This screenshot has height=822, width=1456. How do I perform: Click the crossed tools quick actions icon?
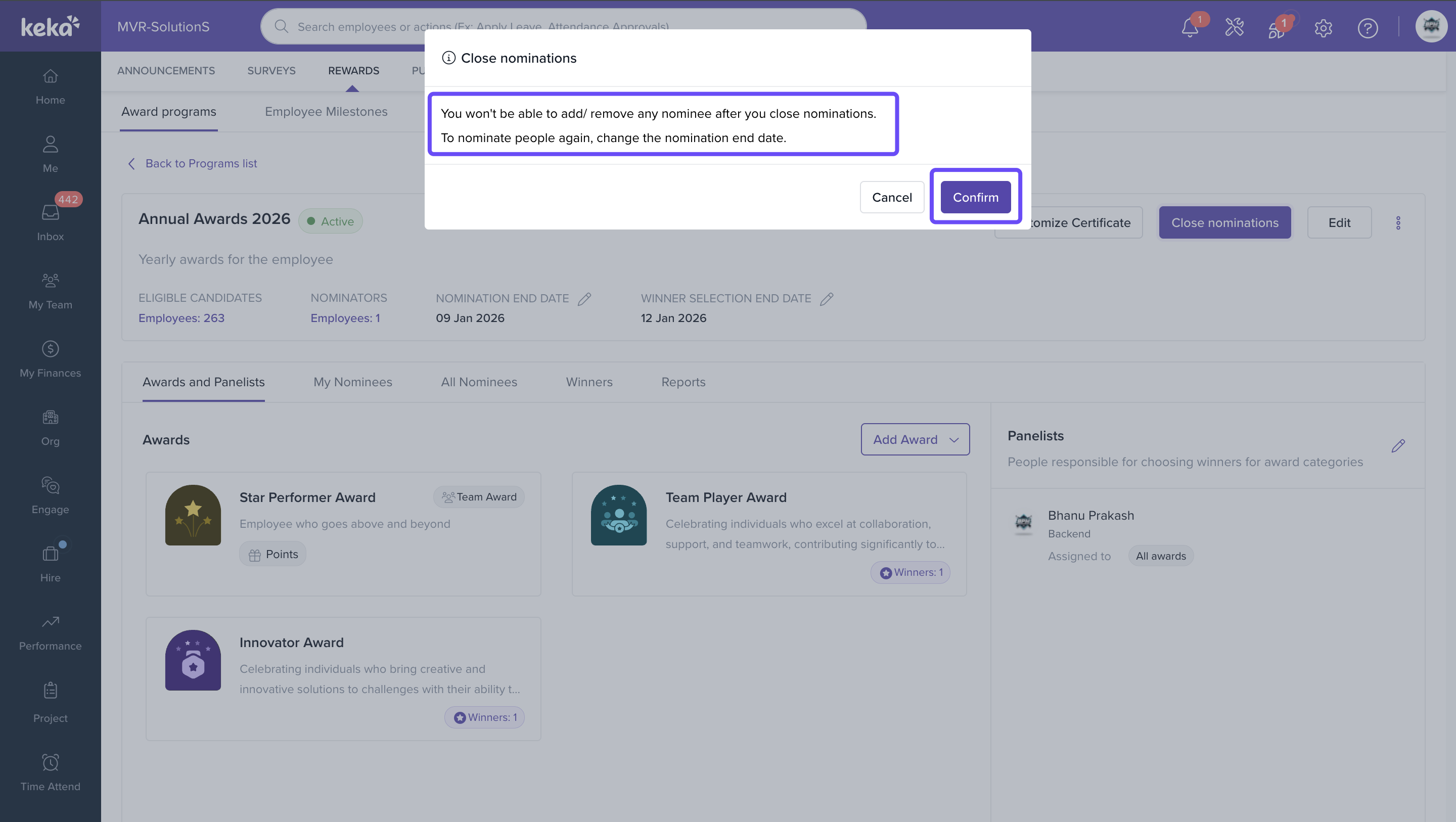pos(1234,27)
